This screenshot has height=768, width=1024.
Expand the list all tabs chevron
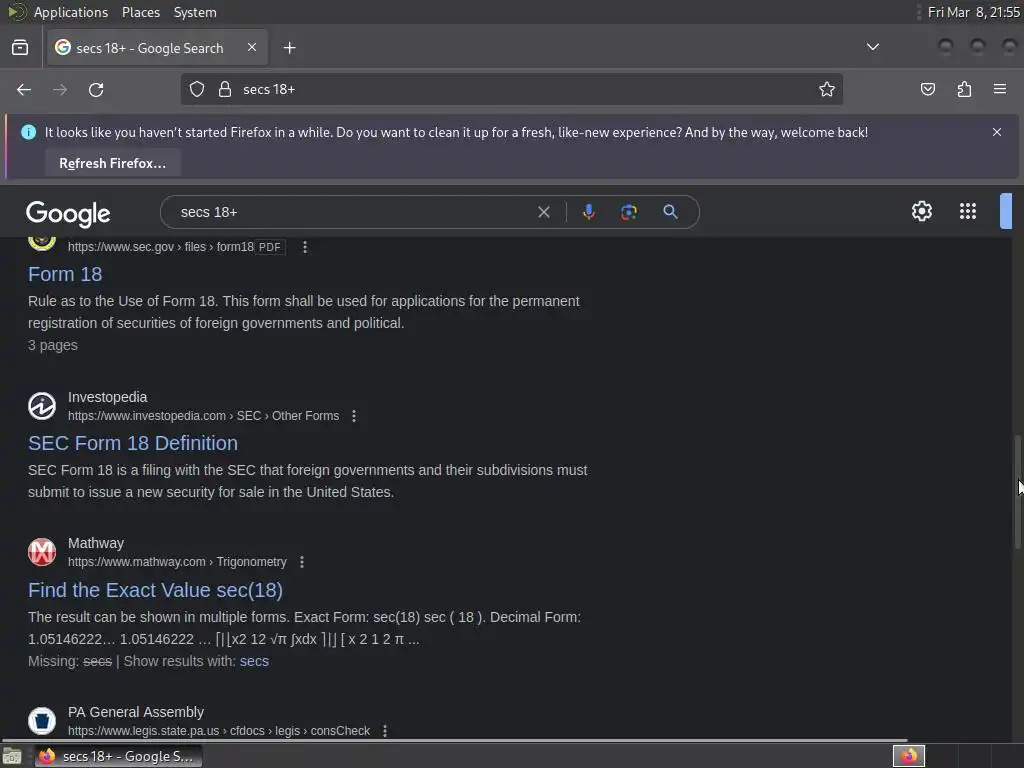click(872, 47)
